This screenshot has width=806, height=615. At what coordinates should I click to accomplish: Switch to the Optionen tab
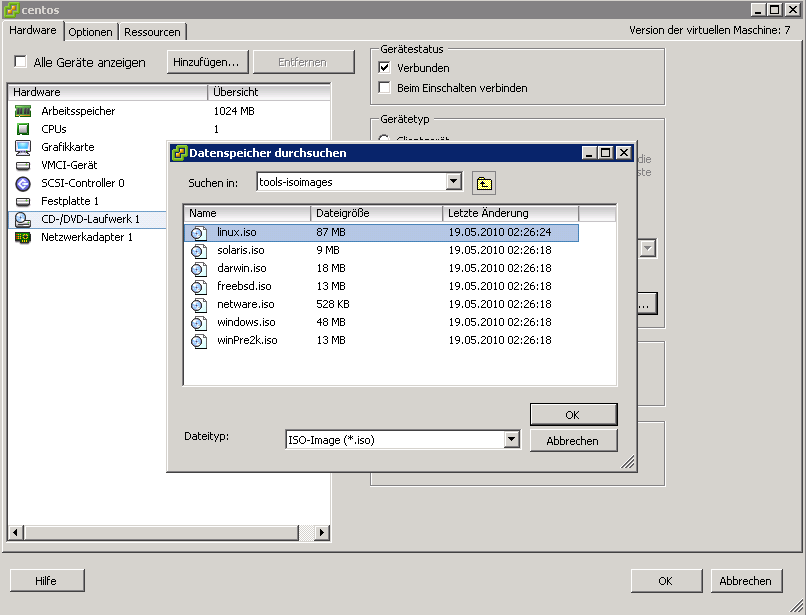tap(91, 32)
